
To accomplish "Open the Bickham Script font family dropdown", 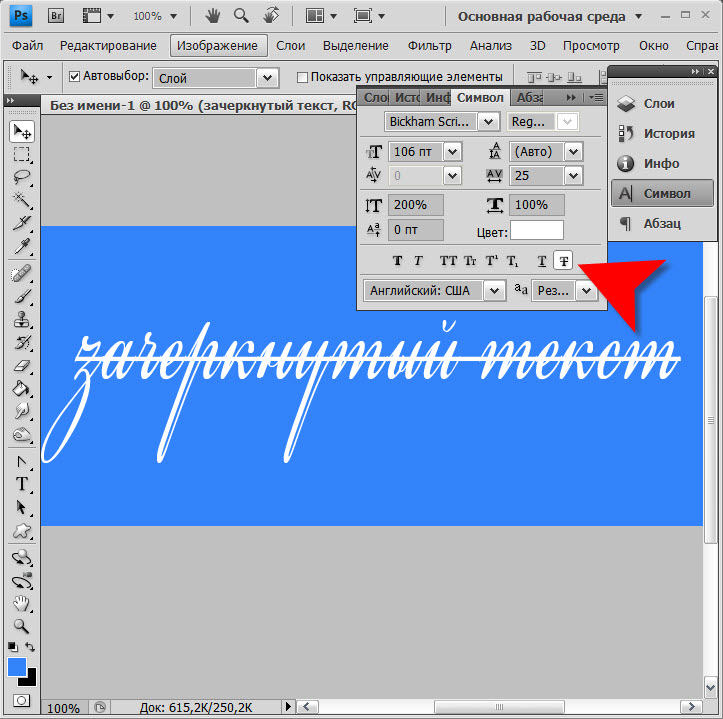I will tap(489, 122).
